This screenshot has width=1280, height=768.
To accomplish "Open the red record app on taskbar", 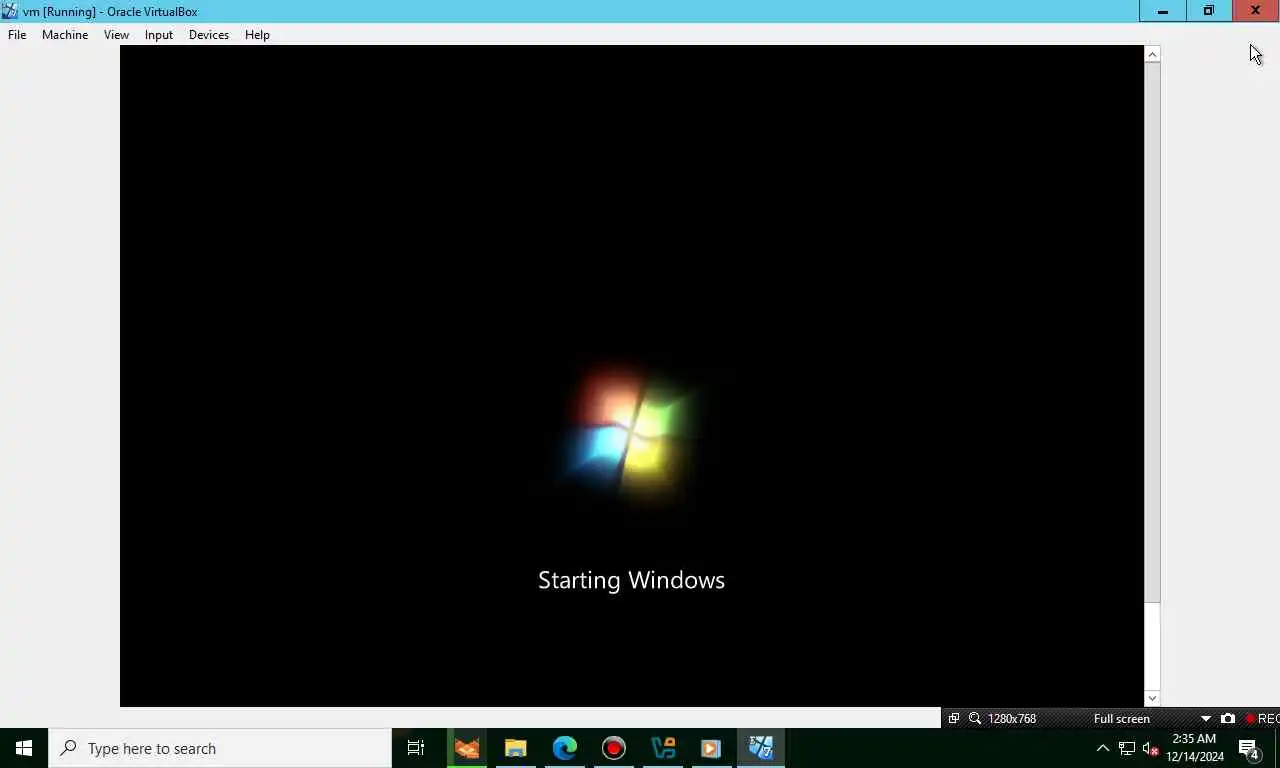I will click(x=614, y=748).
